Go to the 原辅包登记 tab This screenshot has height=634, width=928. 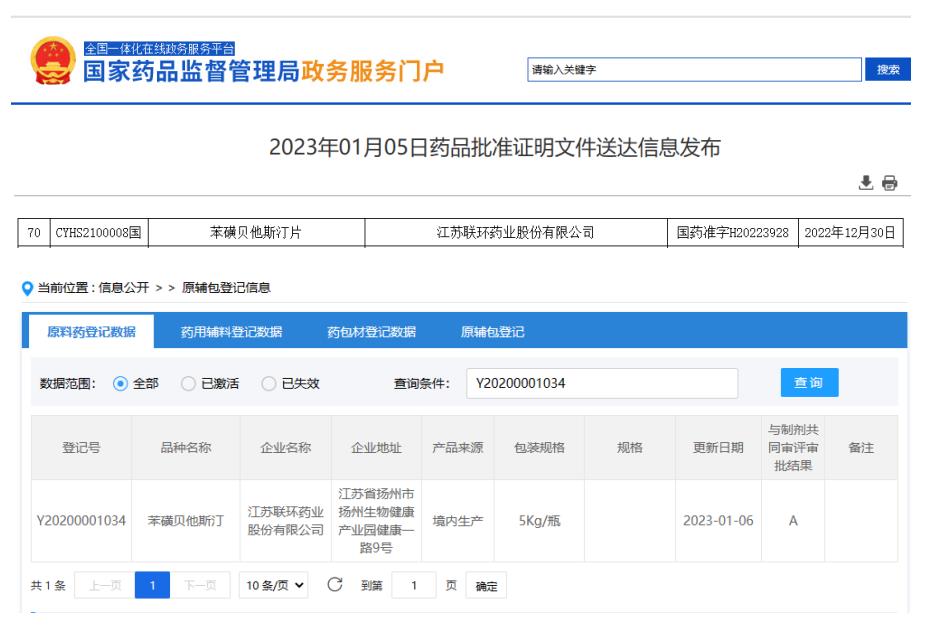tap(492, 333)
